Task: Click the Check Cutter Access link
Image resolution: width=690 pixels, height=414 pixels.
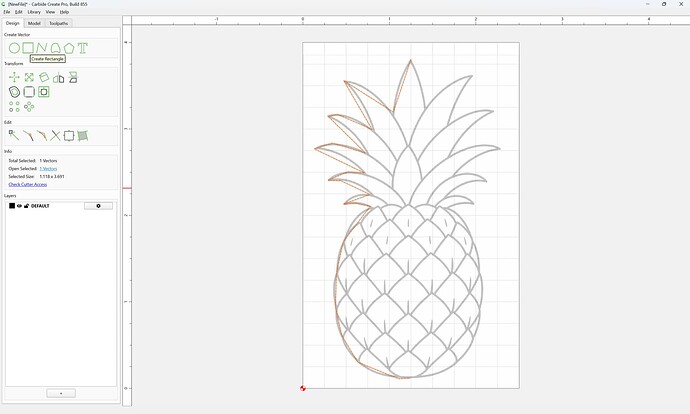Action: click(28, 184)
